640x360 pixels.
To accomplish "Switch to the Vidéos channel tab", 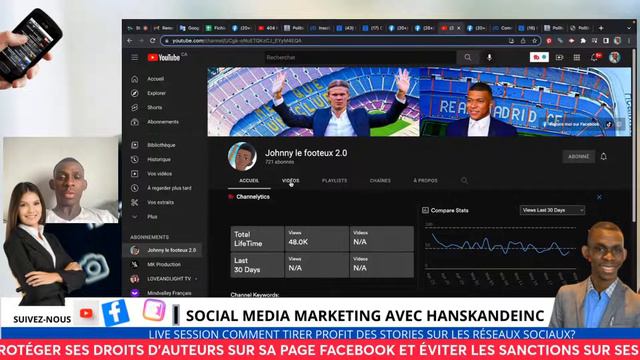I will coord(291,180).
